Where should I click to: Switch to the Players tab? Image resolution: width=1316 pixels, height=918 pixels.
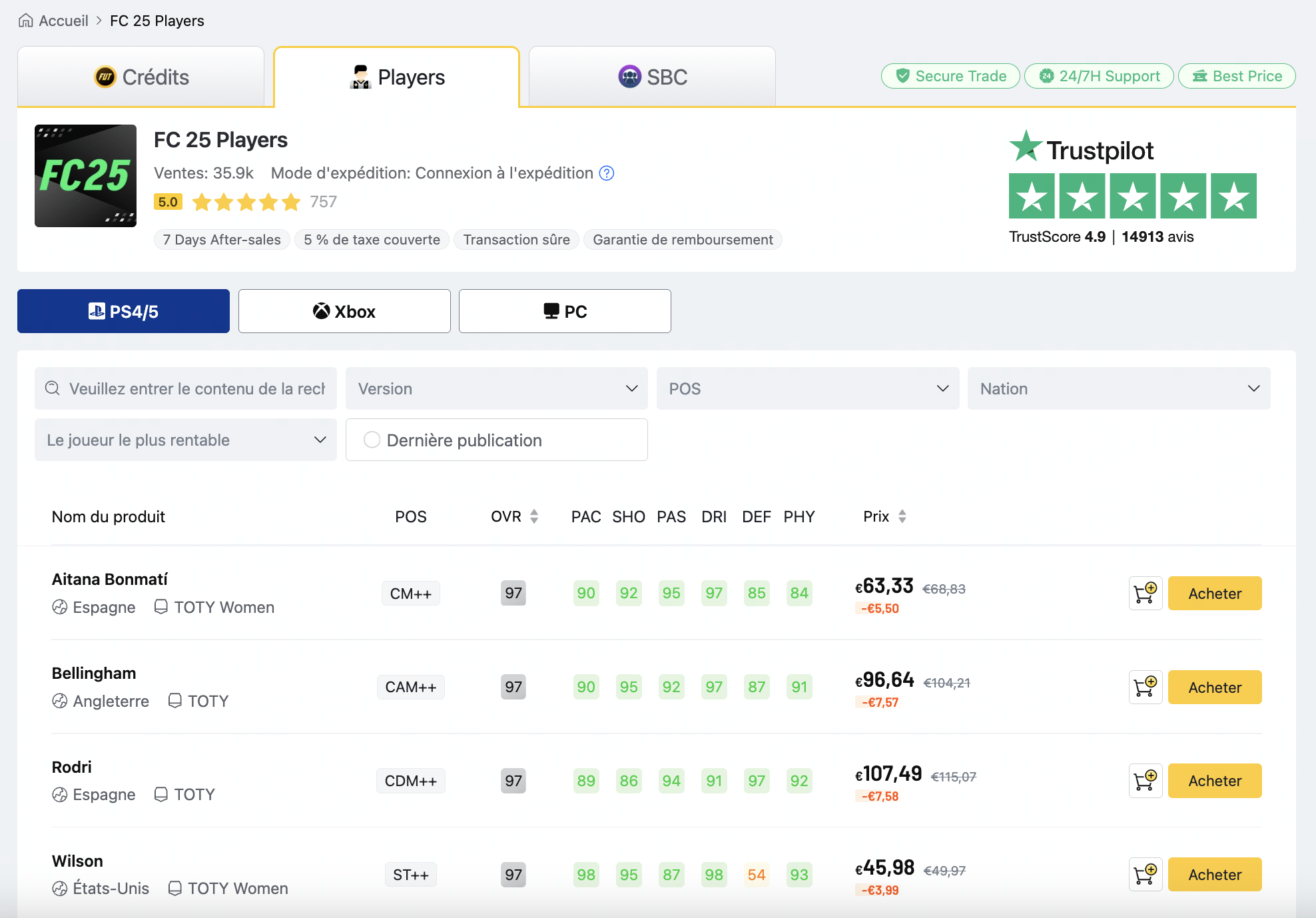click(x=397, y=77)
